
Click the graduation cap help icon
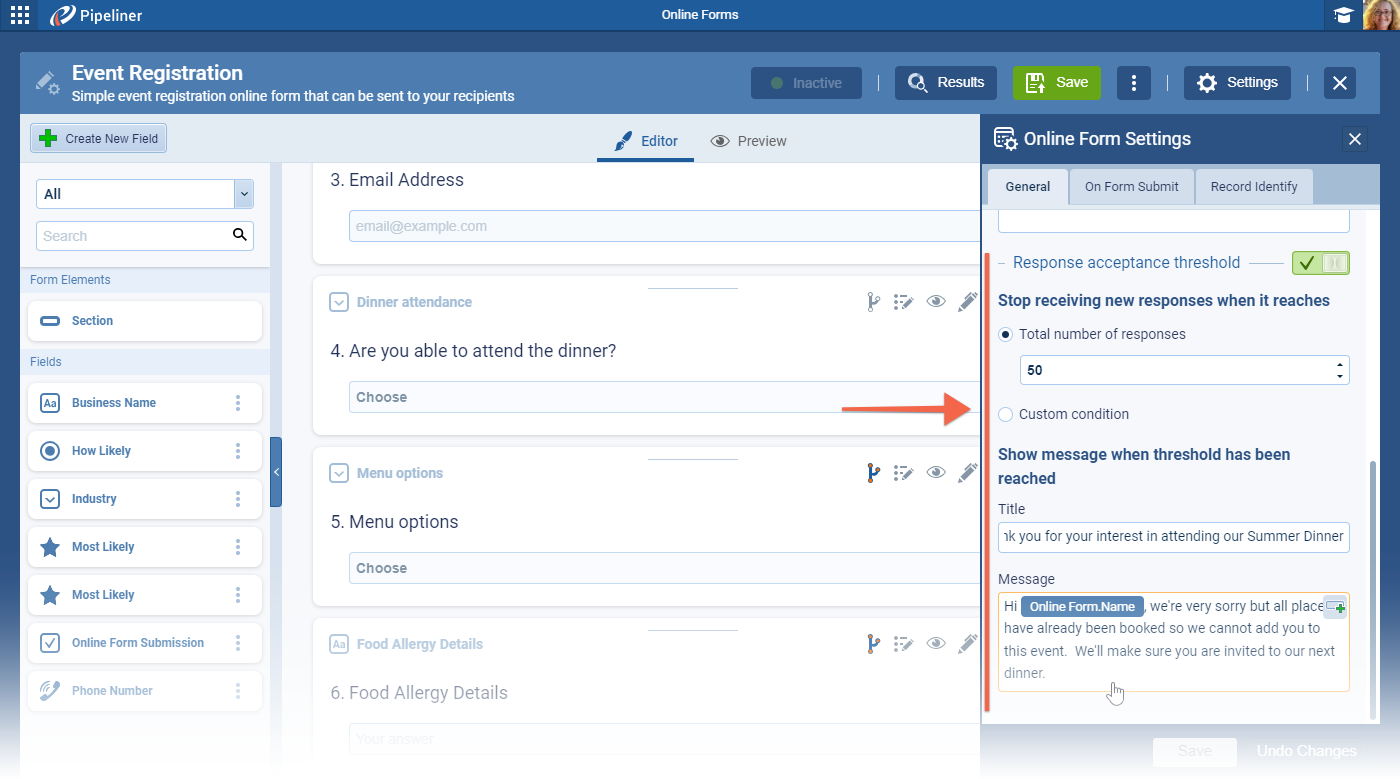click(1343, 15)
